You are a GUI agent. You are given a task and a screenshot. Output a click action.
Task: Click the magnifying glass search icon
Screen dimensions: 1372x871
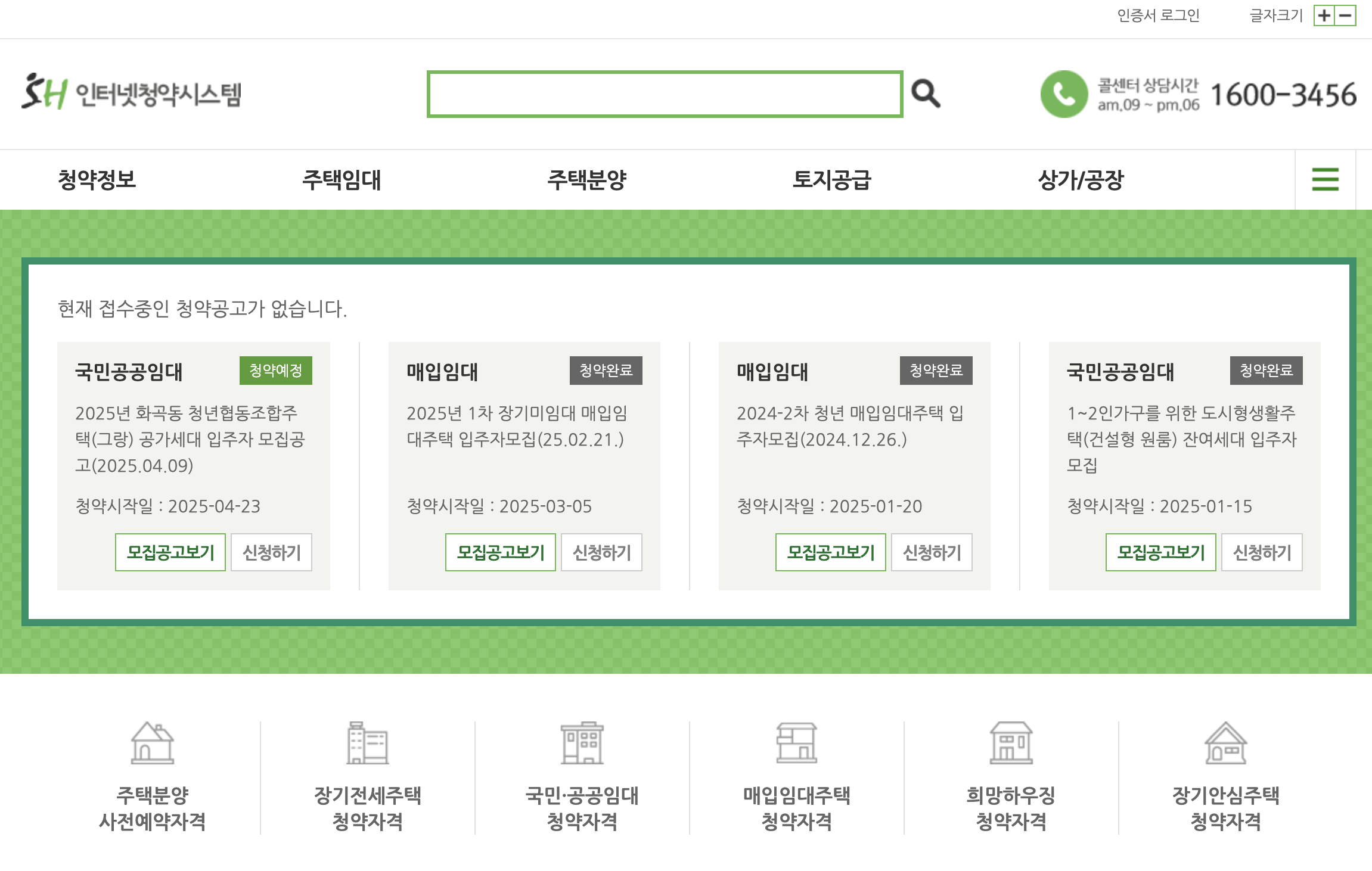pos(926,94)
